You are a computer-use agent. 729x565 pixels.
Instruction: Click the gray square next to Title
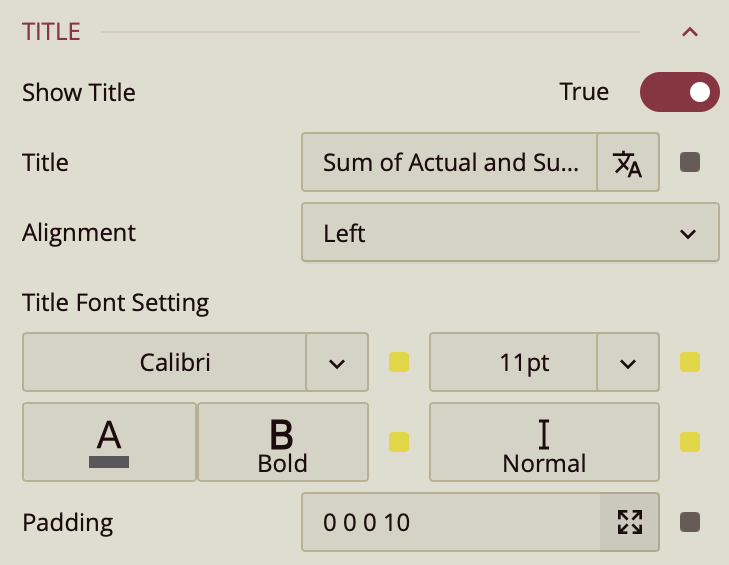tap(689, 162)
